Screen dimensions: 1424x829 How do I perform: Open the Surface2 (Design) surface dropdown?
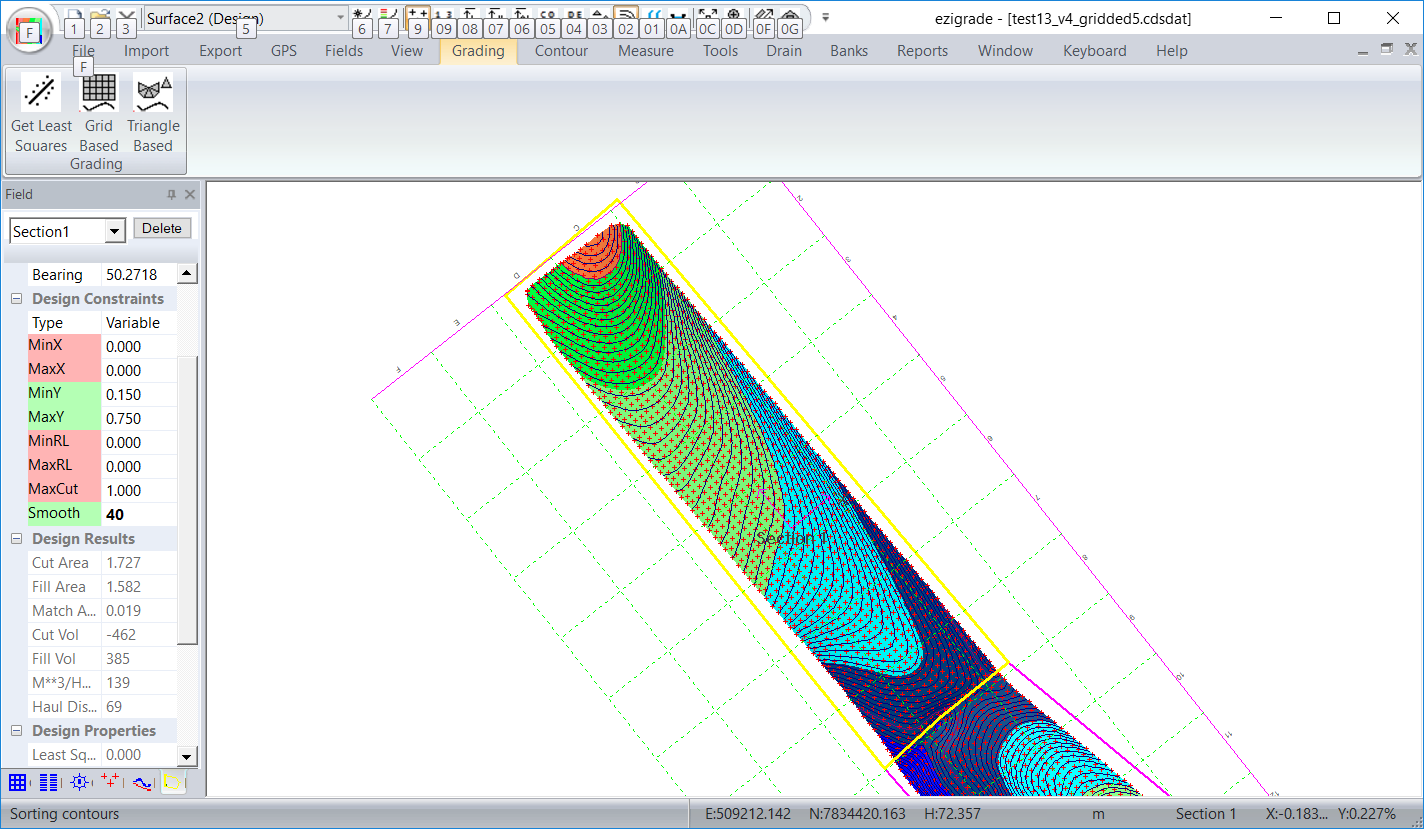coord(340,18)
